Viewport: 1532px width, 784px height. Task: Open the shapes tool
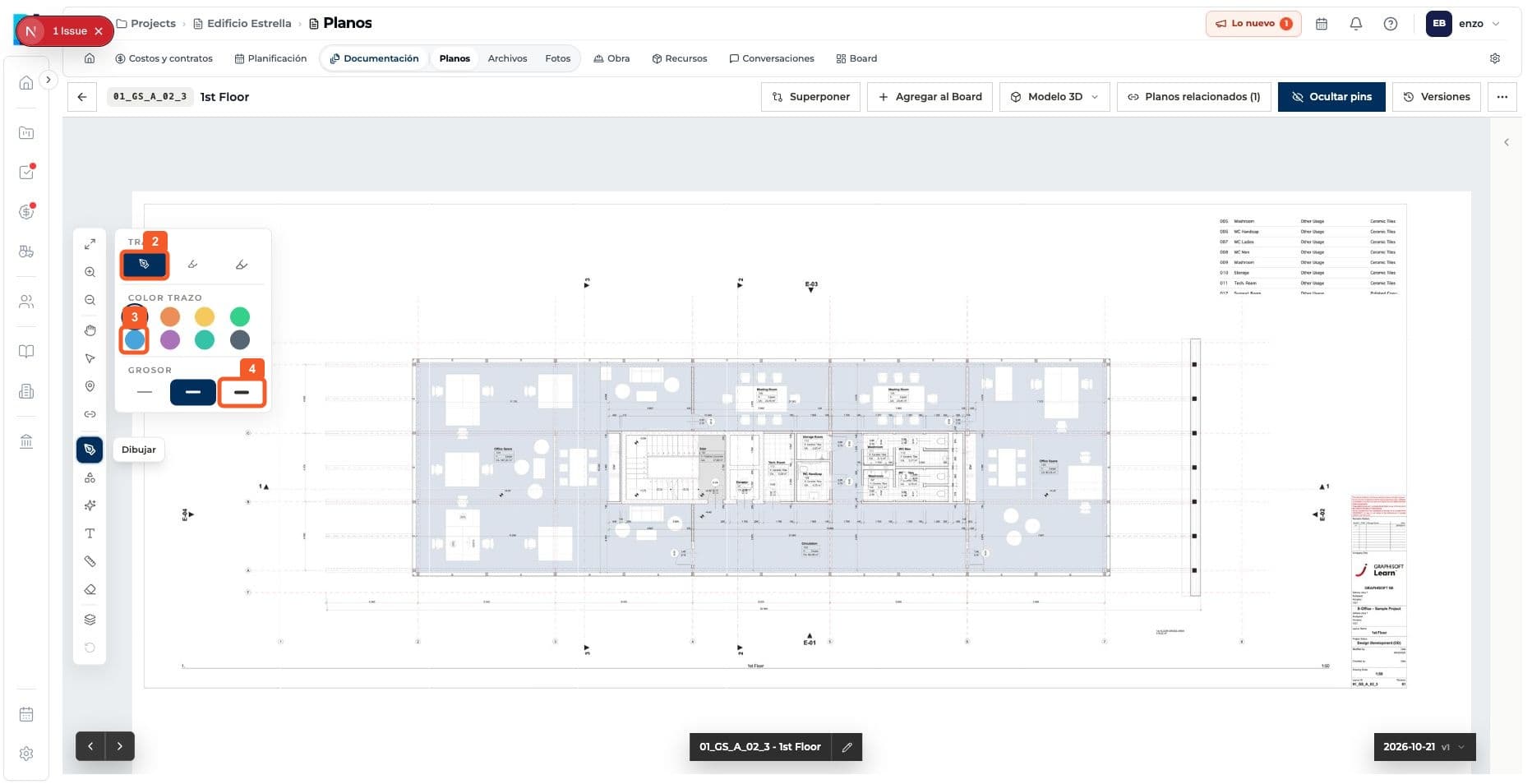tap(90, 477)
